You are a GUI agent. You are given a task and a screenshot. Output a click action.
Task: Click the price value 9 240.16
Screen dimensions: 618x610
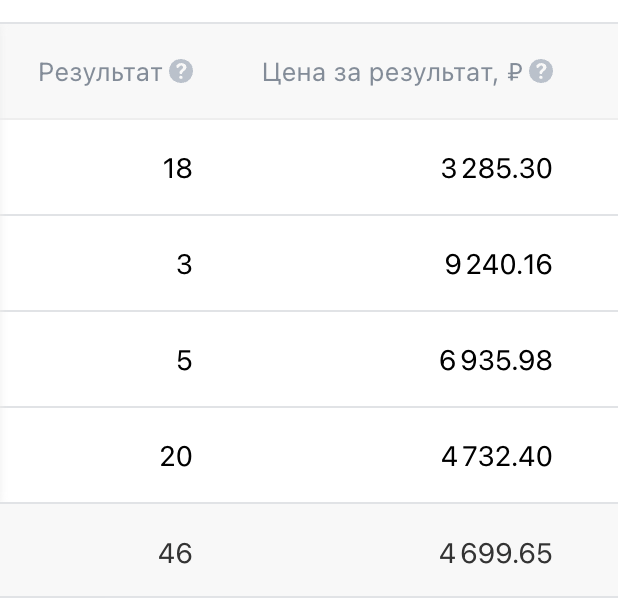coord(498,265)
